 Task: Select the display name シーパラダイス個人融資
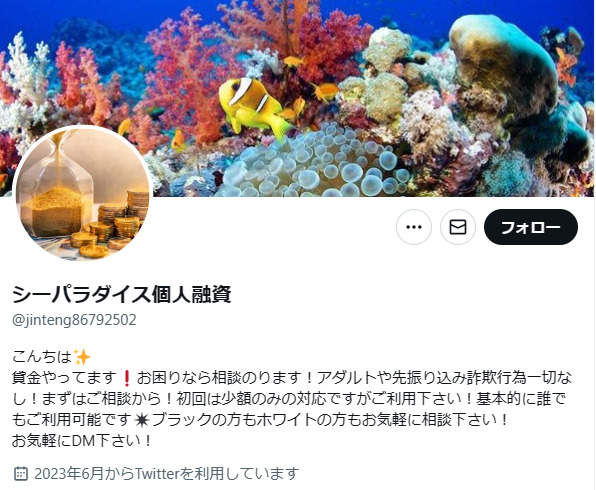[122, 294]
